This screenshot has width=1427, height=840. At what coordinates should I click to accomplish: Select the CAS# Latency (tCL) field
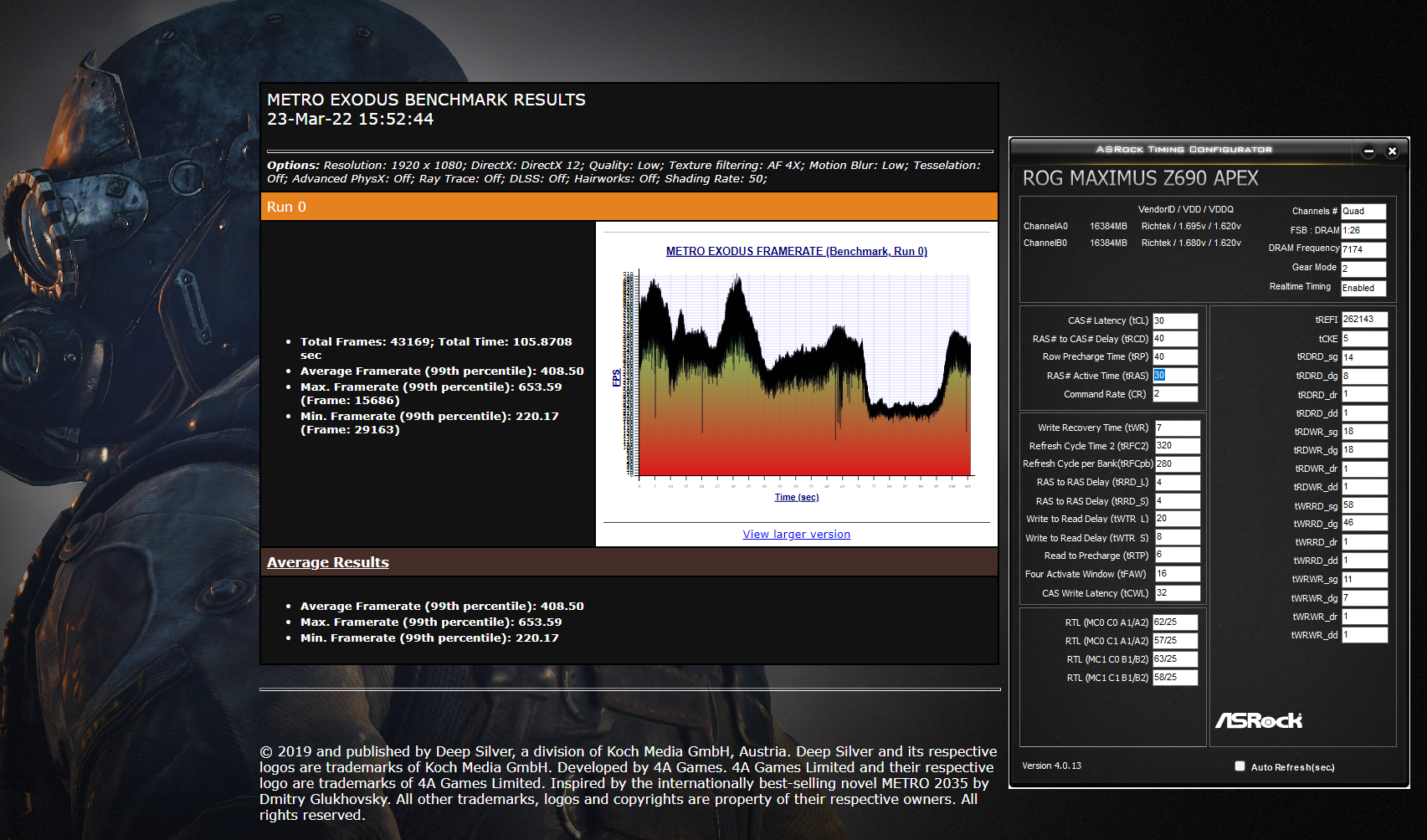click(x=1175, y=321)
